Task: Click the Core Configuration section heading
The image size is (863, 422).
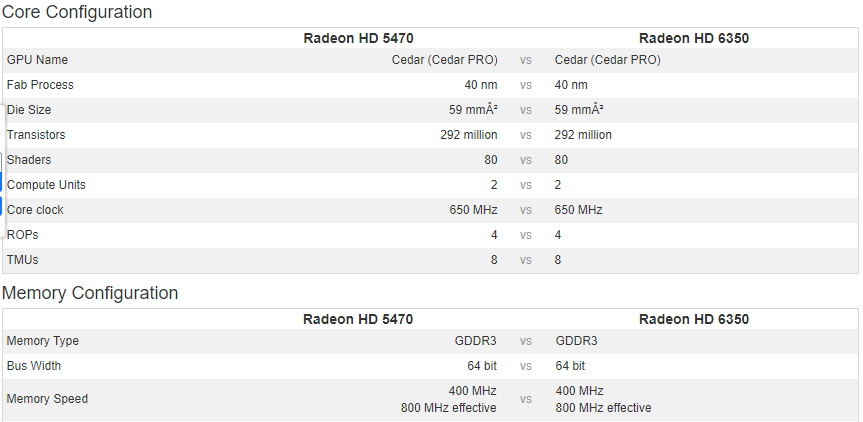Action: (77, 12)
